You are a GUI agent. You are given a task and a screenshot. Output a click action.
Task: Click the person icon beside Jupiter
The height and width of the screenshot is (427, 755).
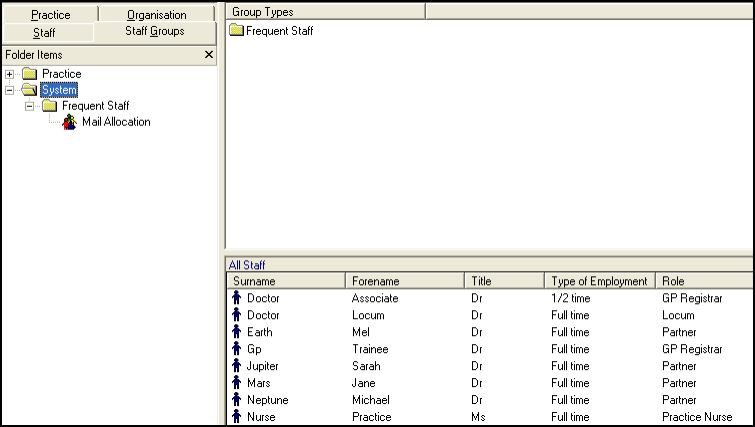pos(237,366)
